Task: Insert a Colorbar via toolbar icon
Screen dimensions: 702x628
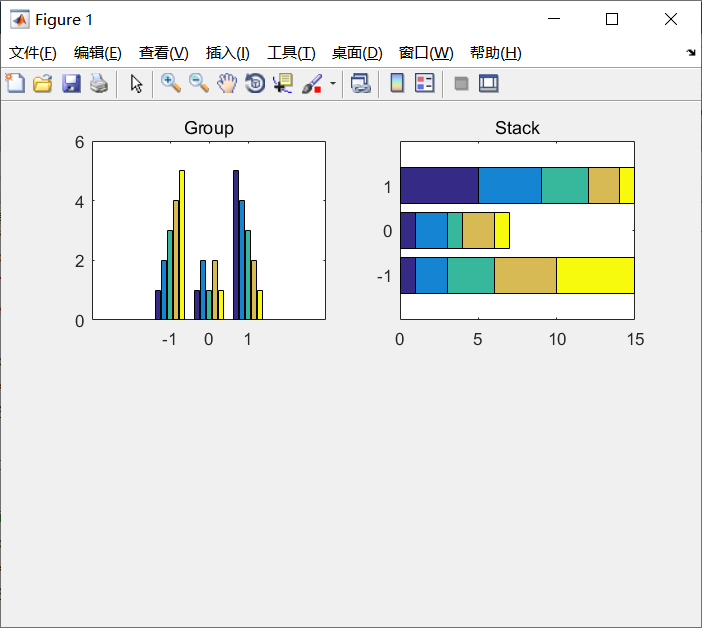Action: [397, 83]
